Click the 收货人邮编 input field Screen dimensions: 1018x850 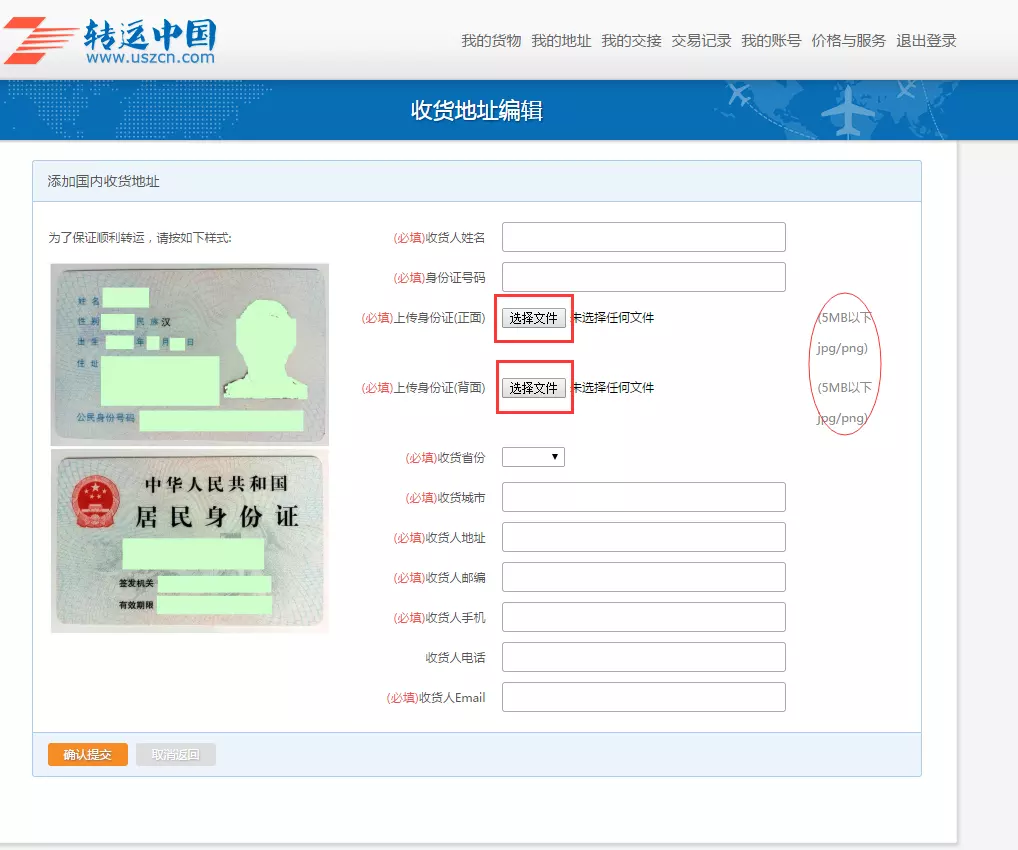pyautogui.click(x=643, y=577)
